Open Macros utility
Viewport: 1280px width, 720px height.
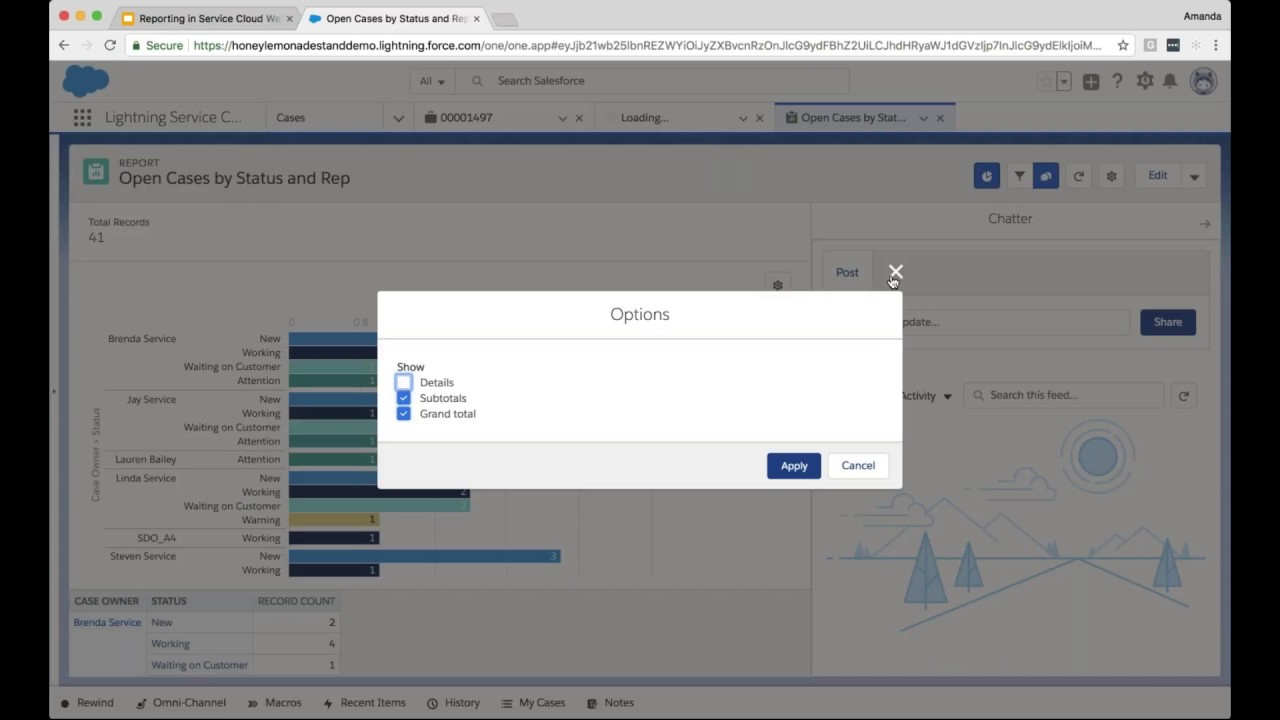tap(274, 703)
